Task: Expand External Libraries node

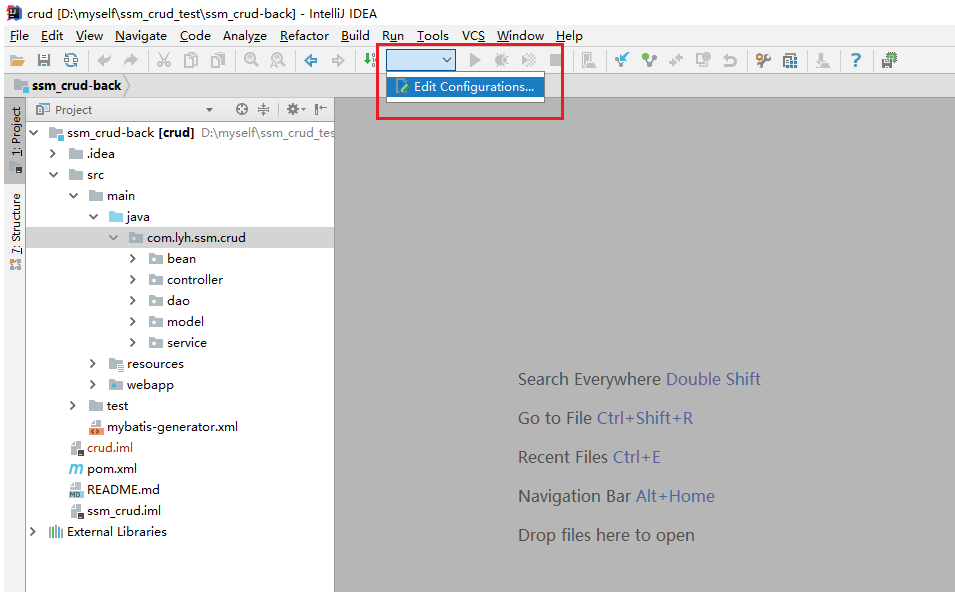Action: coord(33,532)
